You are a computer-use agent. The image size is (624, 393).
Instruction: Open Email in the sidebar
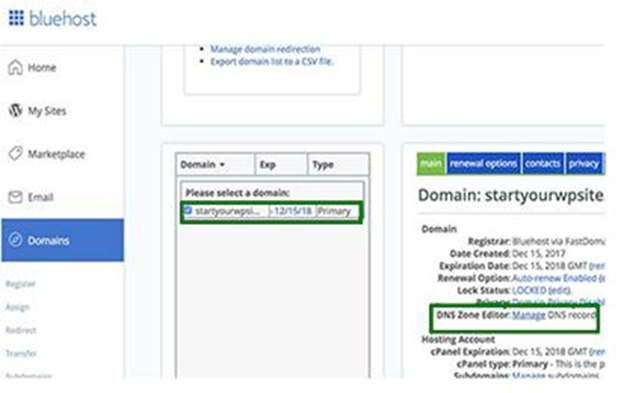tap(40, 197)
